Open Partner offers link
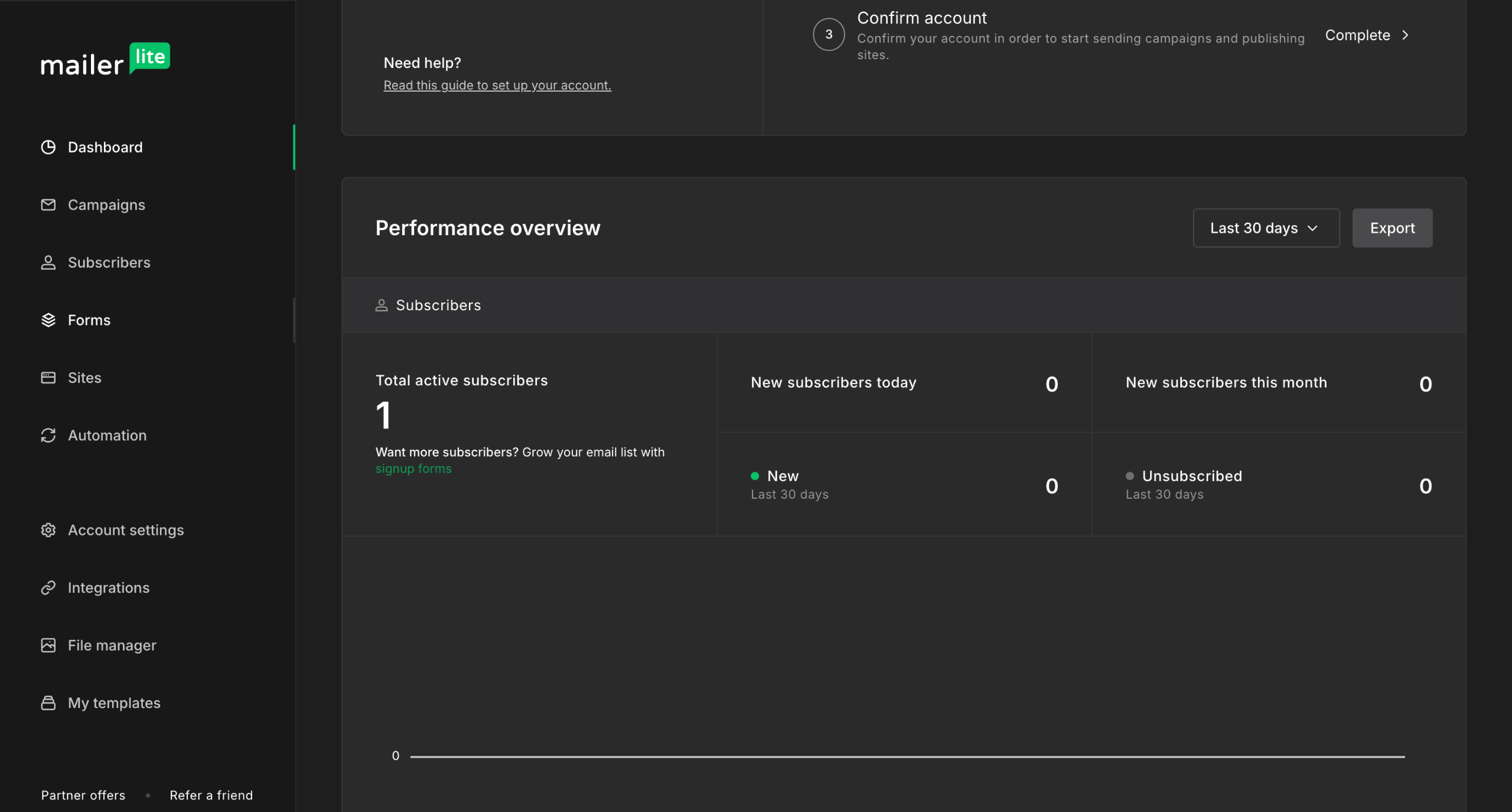1512x812 pixels. point(83,795)
